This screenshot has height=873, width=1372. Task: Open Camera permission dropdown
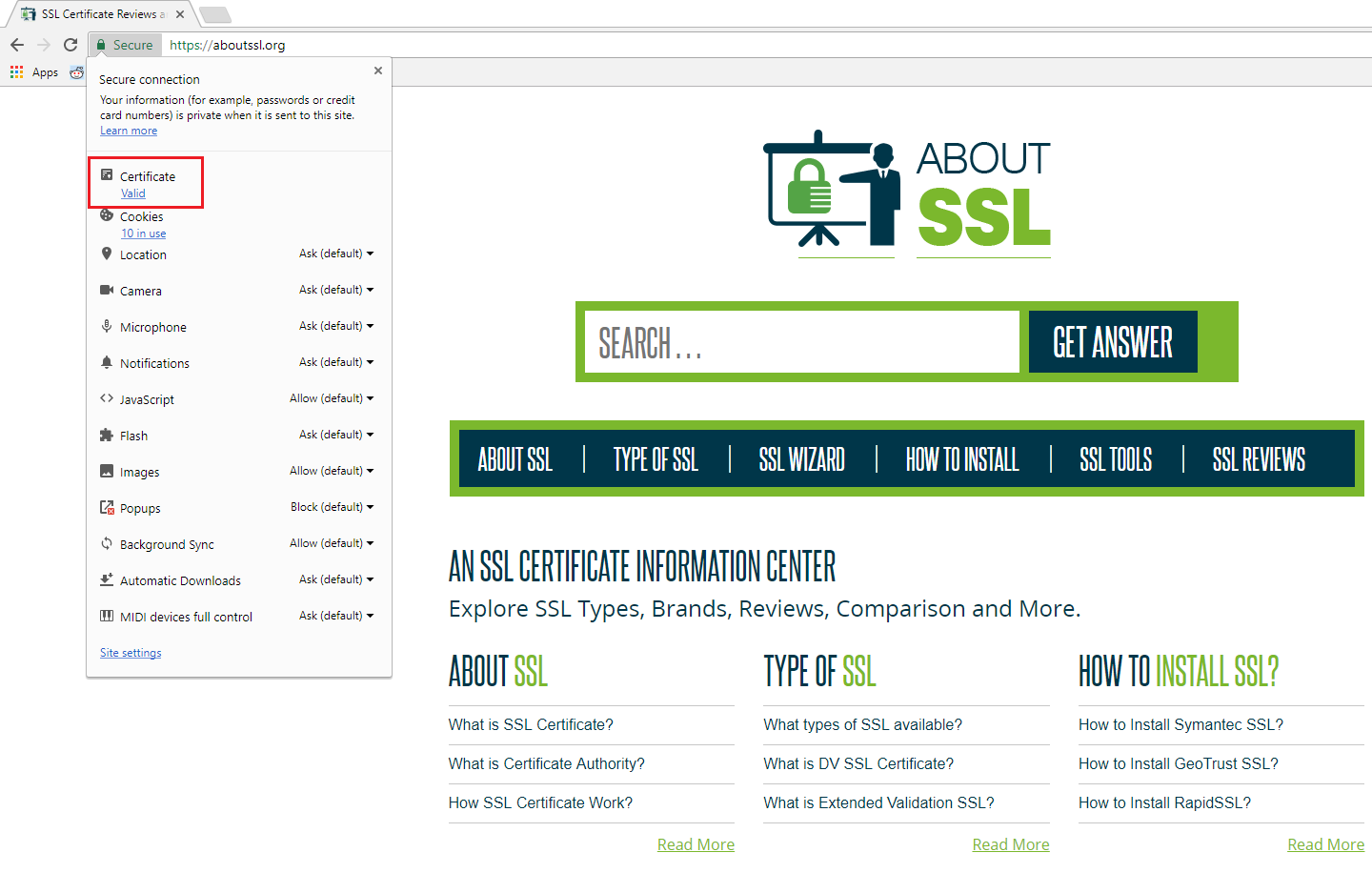point(336,290)
